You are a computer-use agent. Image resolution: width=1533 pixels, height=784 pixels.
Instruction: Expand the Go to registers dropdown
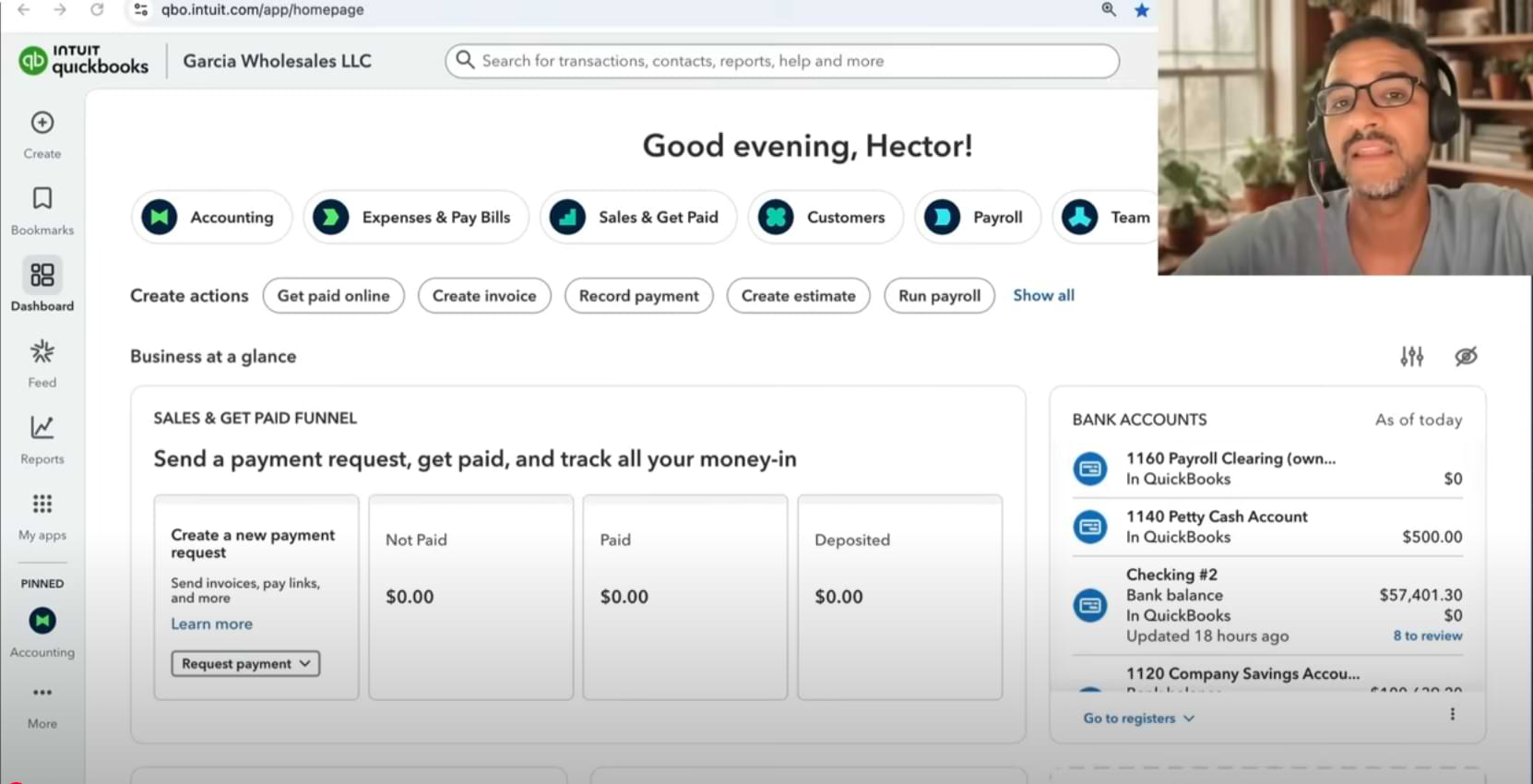(1138, 719)
